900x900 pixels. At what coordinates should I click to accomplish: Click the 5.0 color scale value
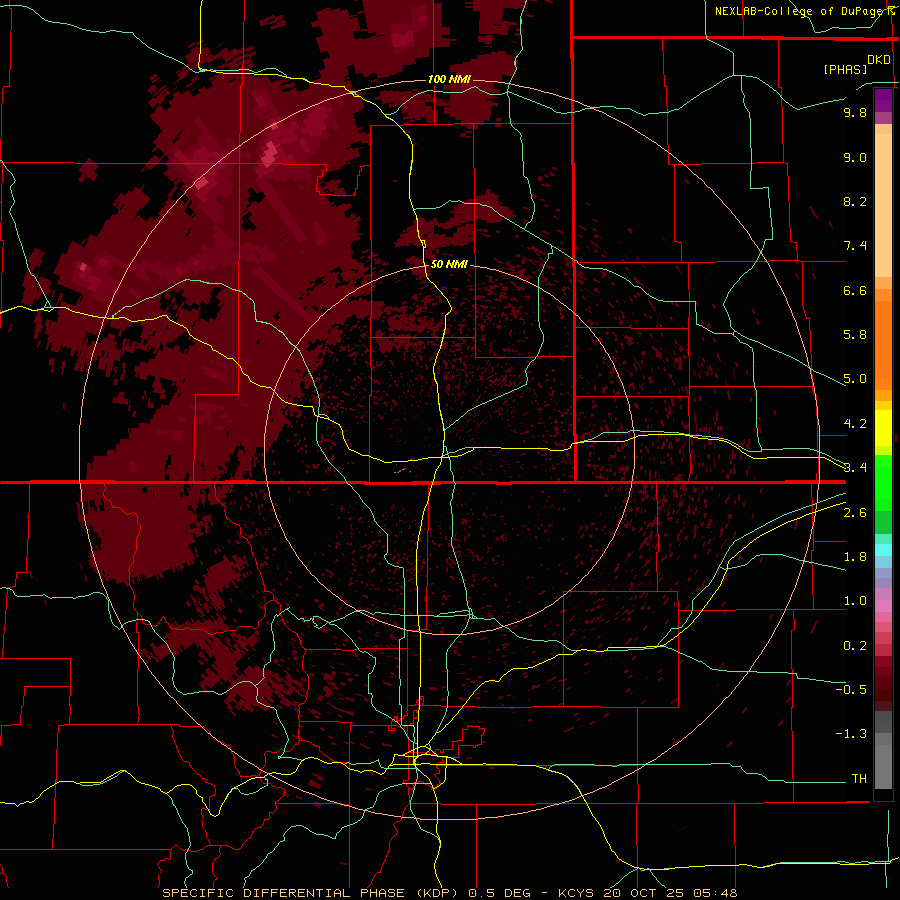tap(855, 379)
